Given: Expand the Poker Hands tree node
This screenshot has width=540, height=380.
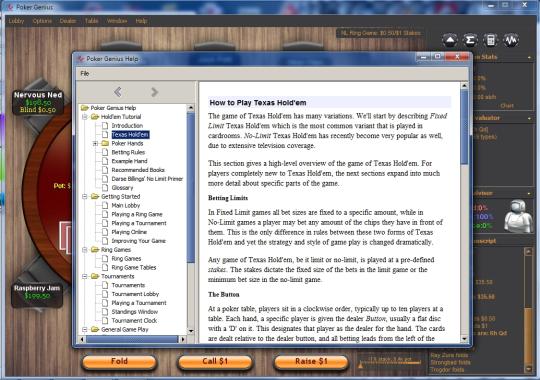Looking at the screenshot, I should [x=95, y=143].
